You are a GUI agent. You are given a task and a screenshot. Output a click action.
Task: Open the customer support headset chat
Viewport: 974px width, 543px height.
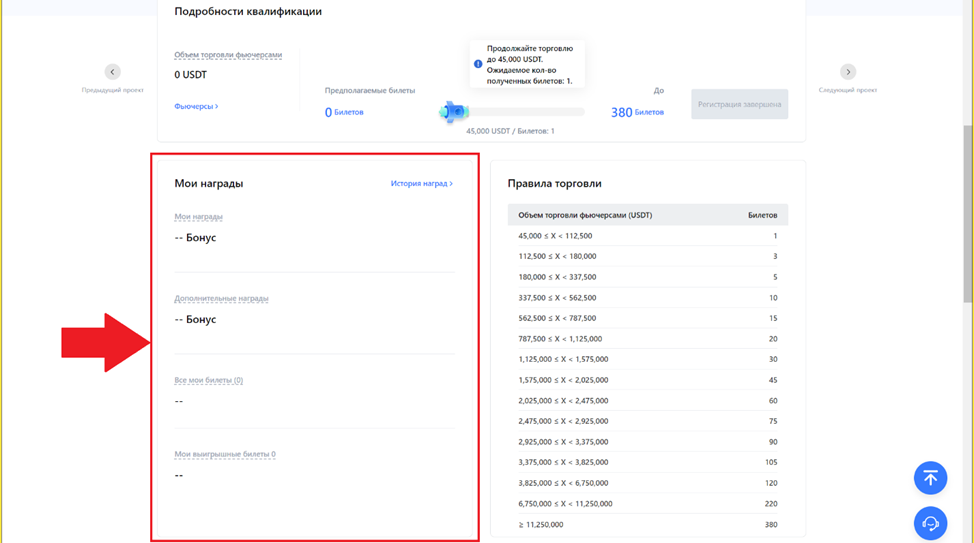(930, 523)
